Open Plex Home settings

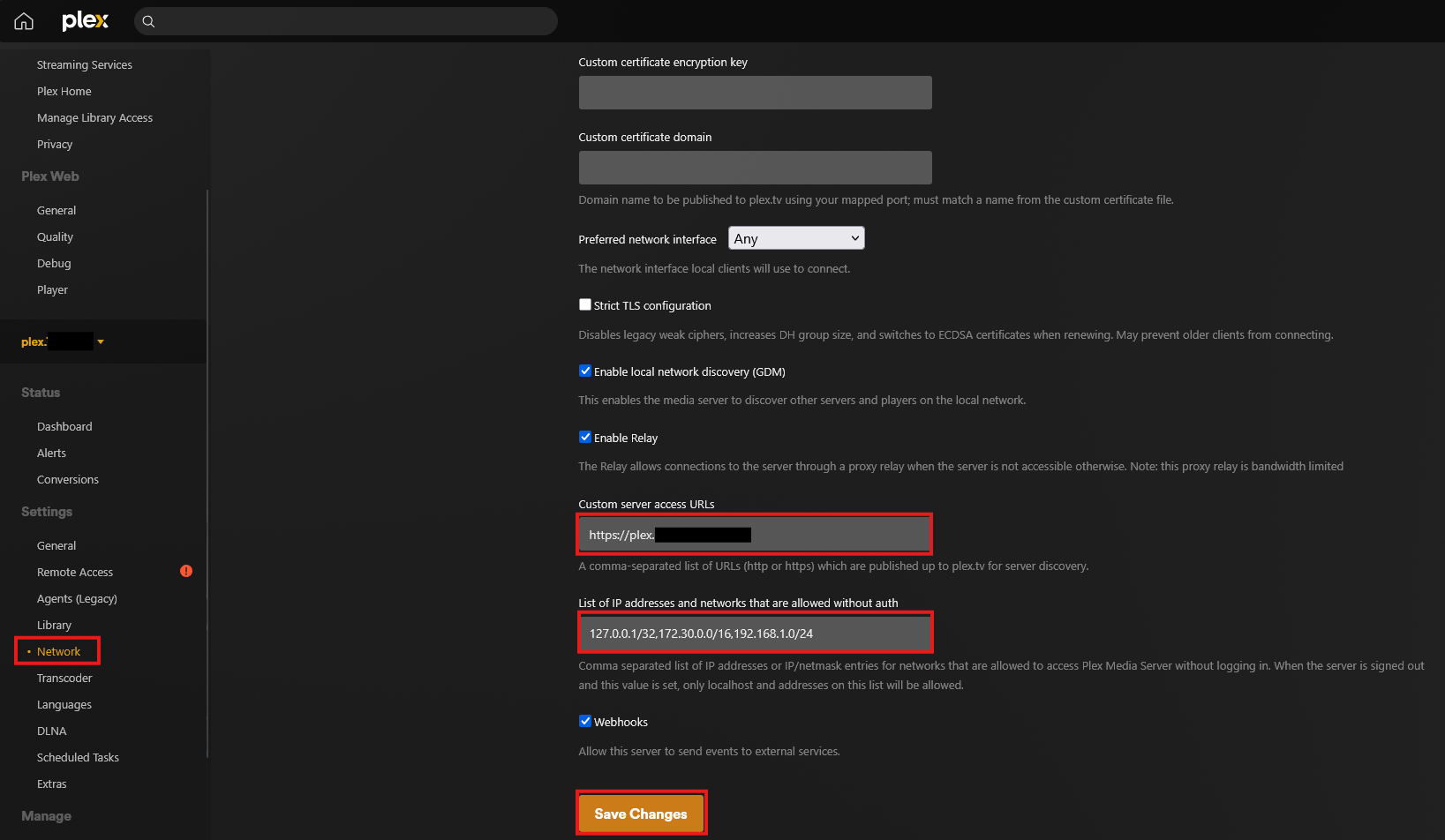pos(64,91)
